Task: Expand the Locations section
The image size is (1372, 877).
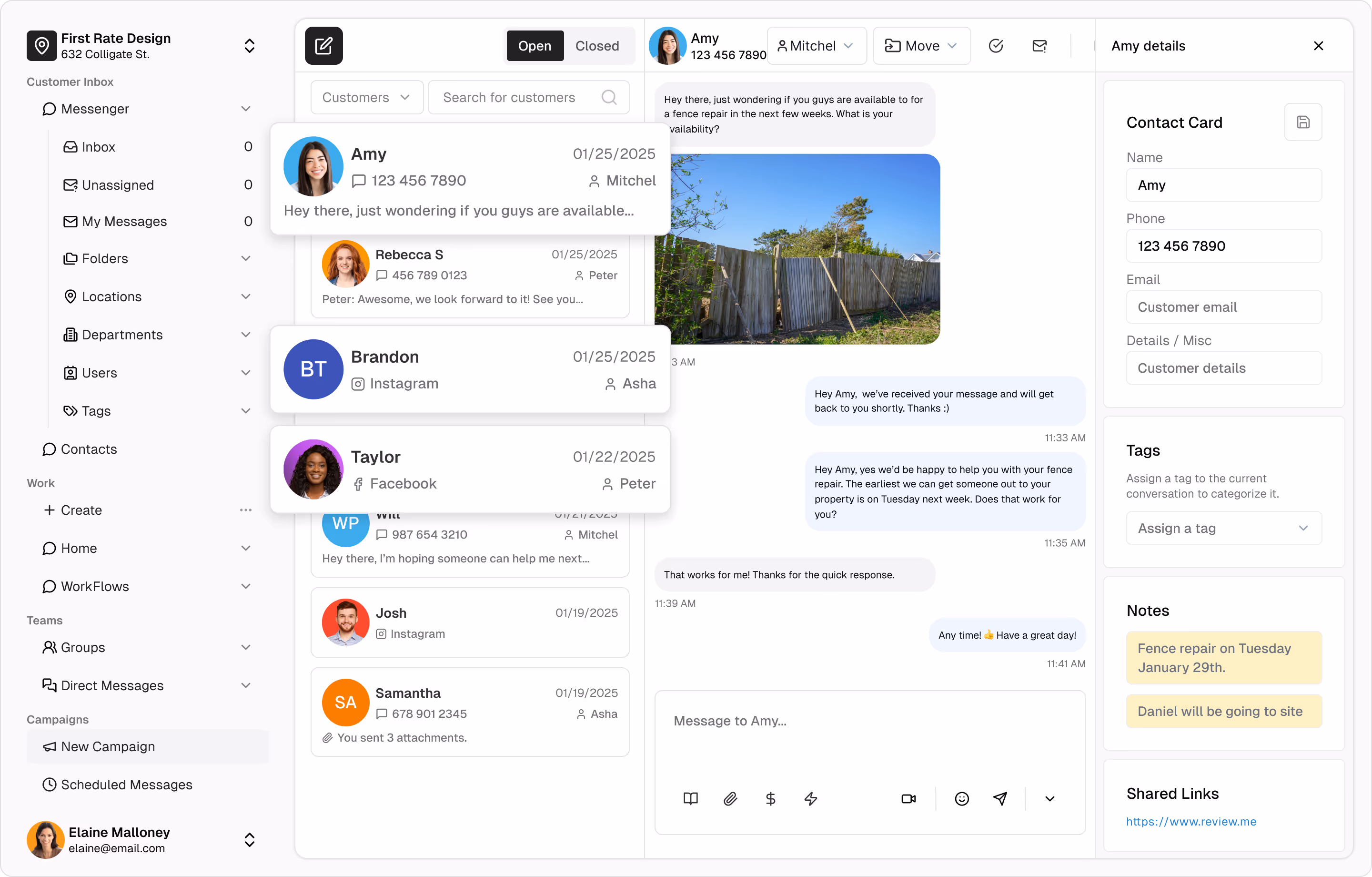Action: click(245, 296)
